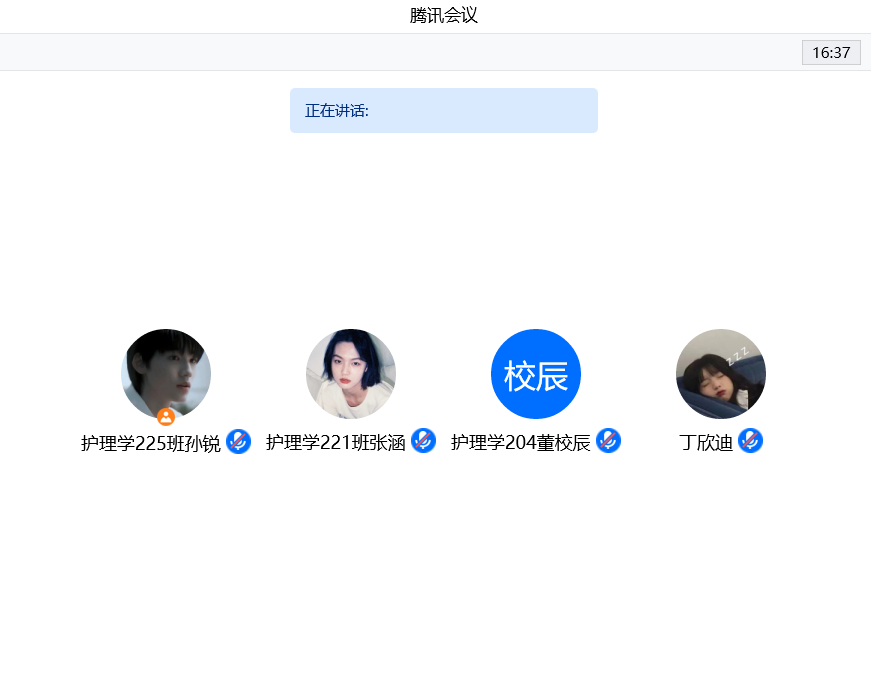The width and height of the screenshot is (871, 687).
Task: Click the 正在讲话 label text
Action: (x=337, y=111)
